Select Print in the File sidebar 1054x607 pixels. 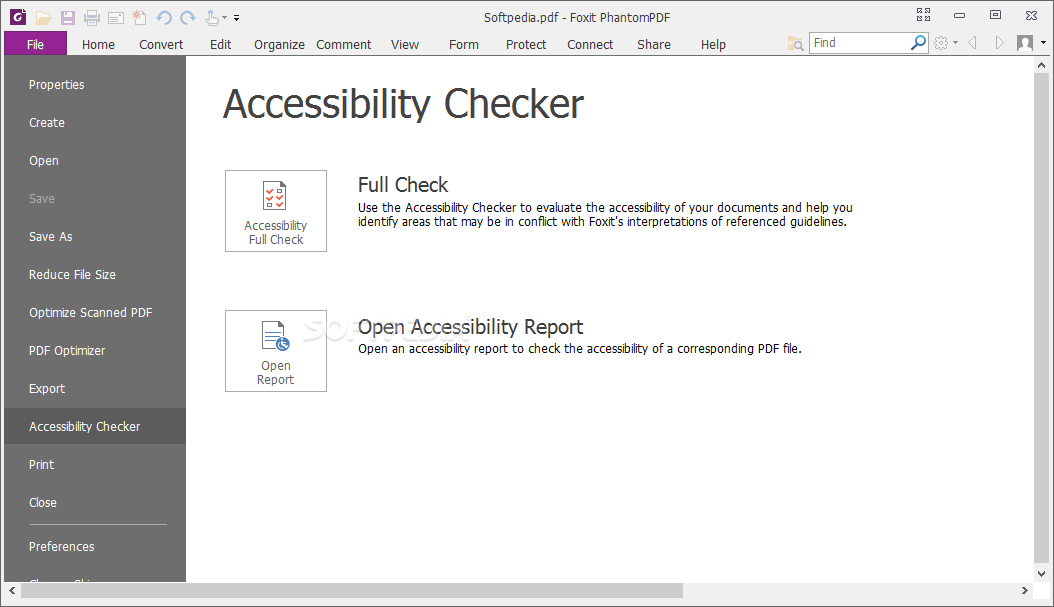click(x=95, y=464)
